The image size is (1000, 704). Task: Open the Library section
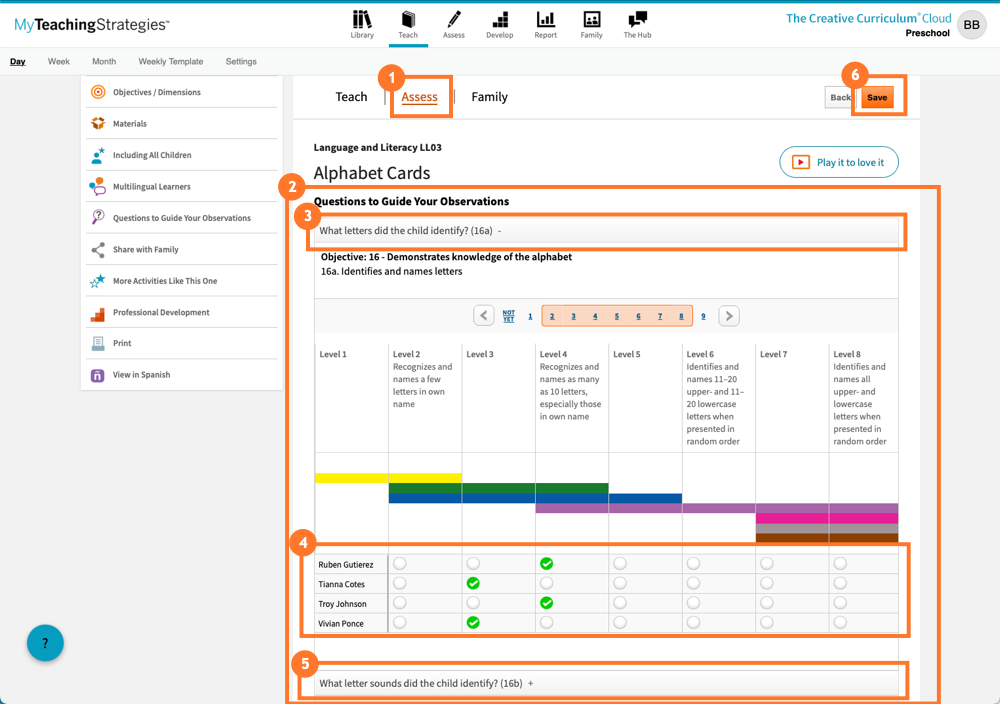pyautogui.click(x=362, y=24)
